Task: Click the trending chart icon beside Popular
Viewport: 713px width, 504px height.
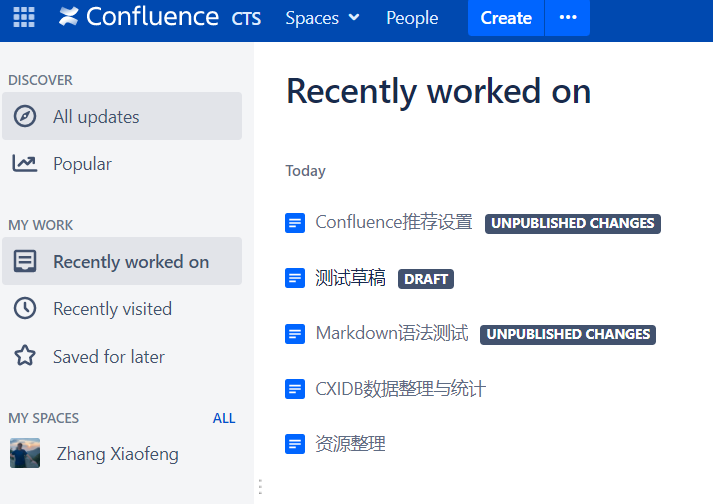Action: point(25,164)
